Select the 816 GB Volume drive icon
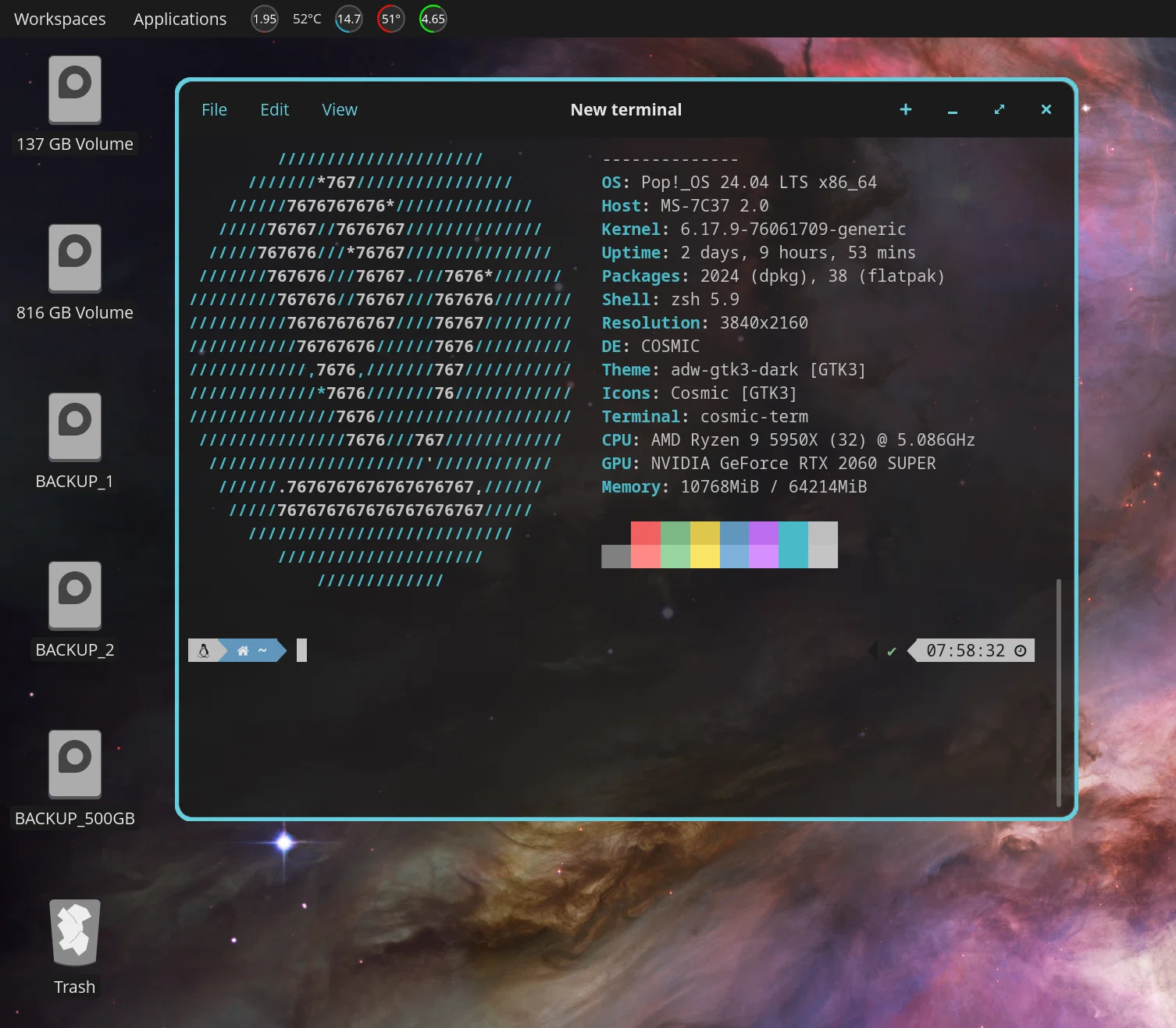The height and width of the screenshot is (1028, 1176). point(75,258)
